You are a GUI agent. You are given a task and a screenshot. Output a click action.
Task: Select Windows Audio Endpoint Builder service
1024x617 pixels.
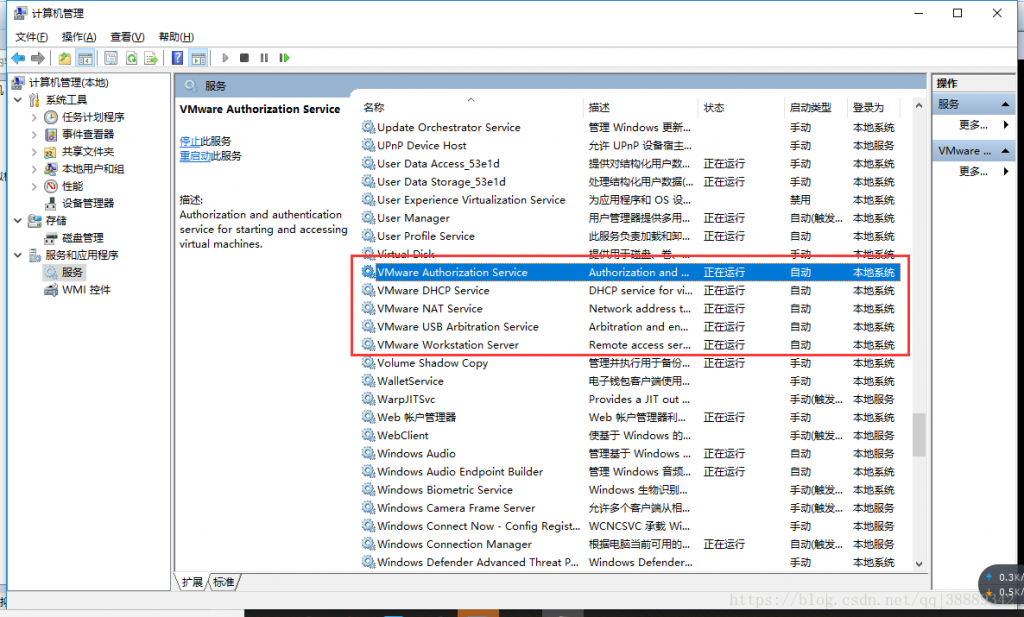point(630,471)
